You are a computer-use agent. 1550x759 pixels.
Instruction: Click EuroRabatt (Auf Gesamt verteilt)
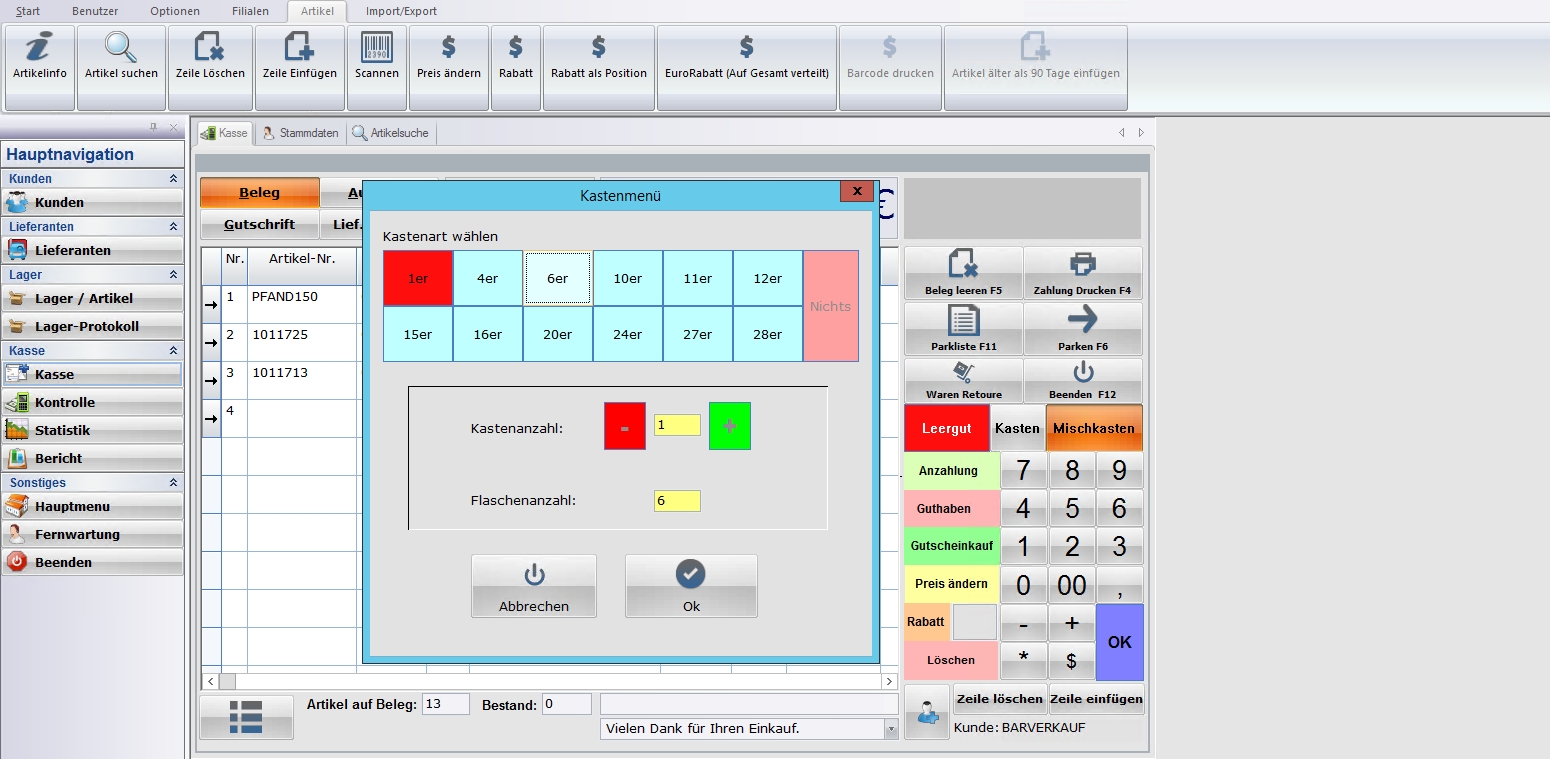pos(747,68)
